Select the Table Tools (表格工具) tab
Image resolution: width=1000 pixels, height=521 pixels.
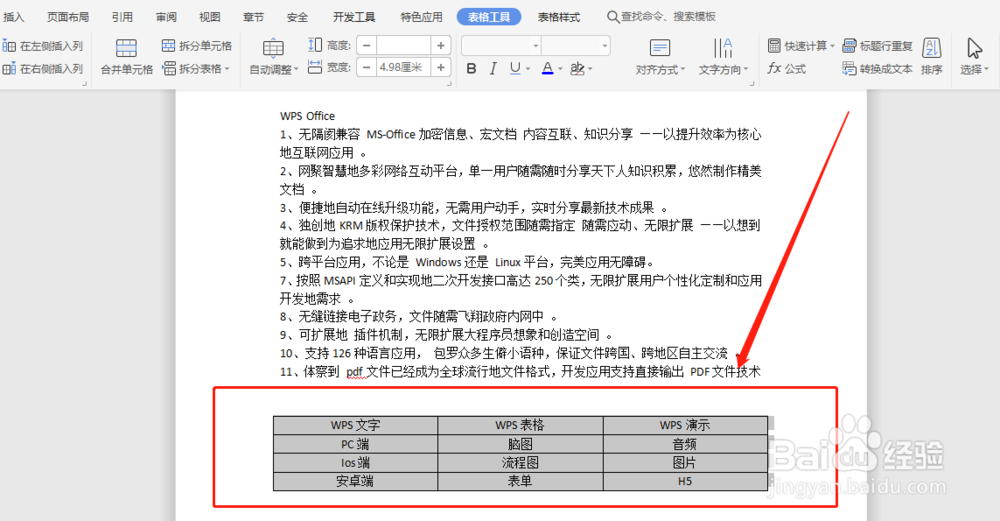(489, 17)
